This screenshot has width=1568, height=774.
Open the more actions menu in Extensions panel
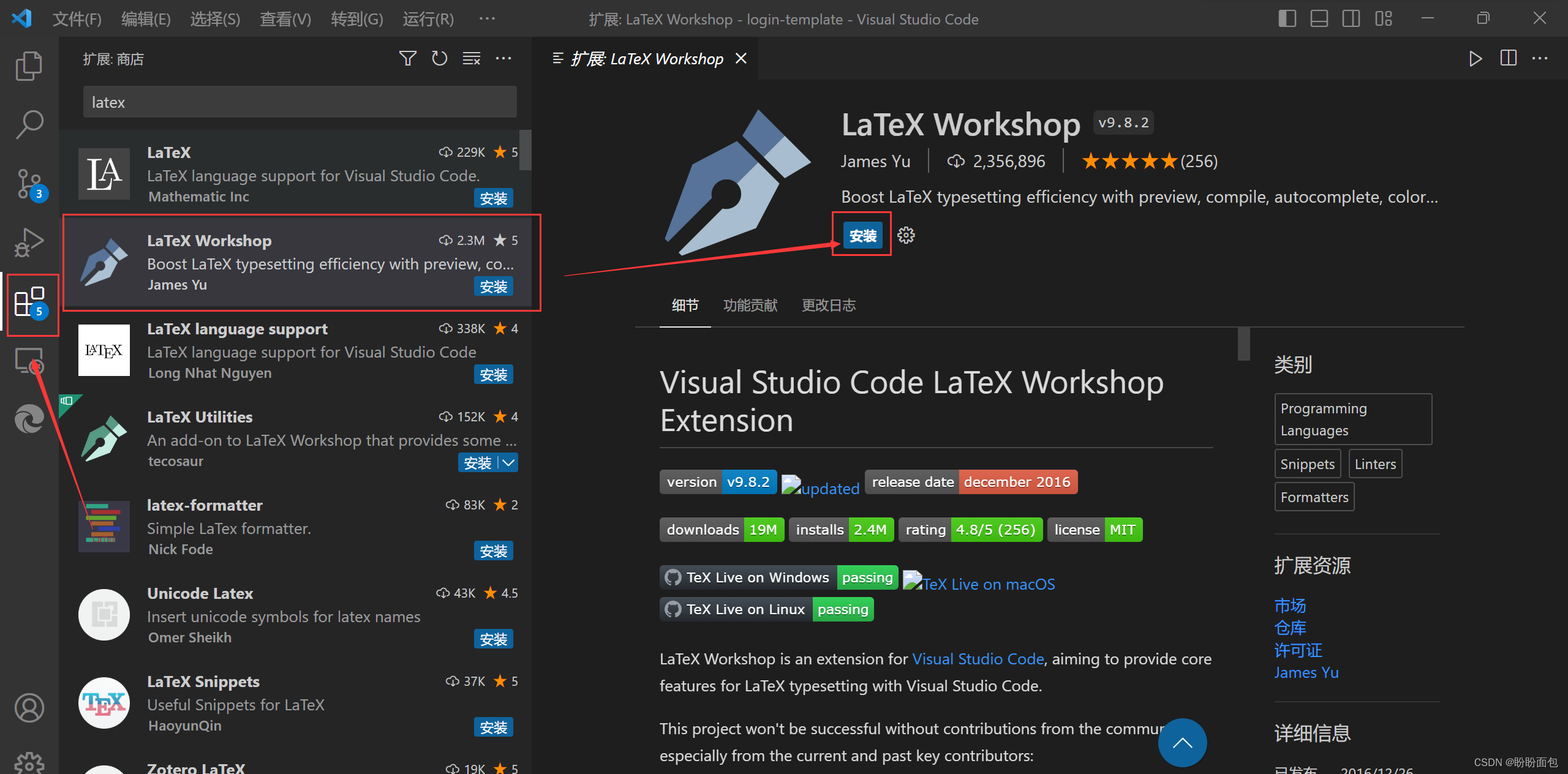tap(503, 58)
